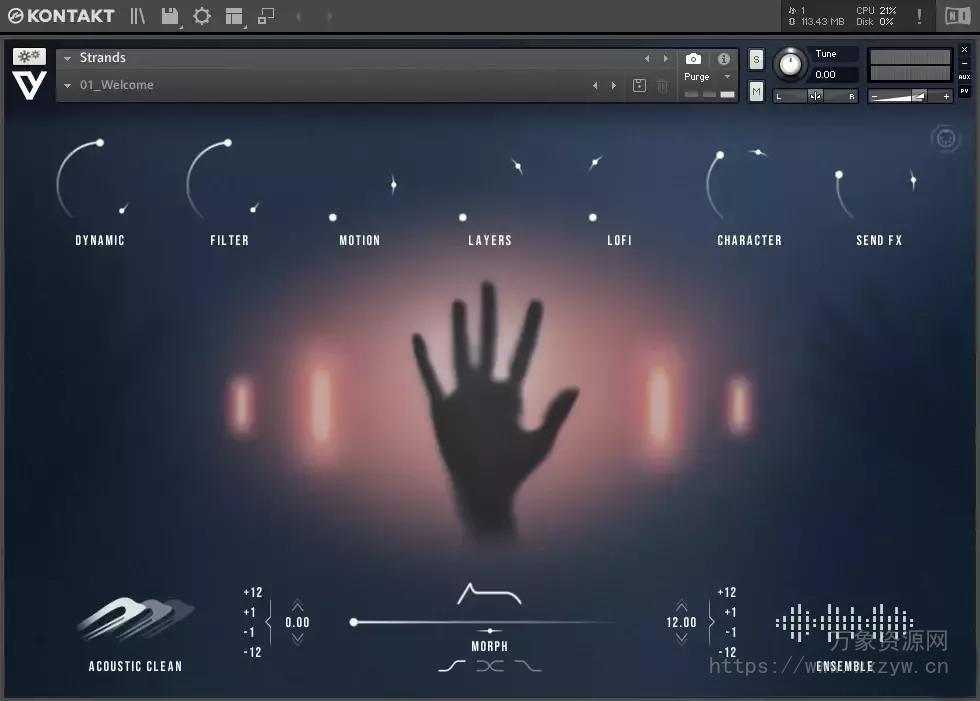Click the workspace layout icon in the header
980x701 pixels.
[233, 17]
